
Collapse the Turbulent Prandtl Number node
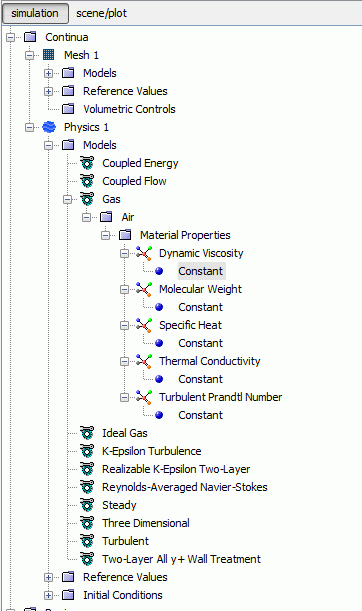tap(124, 397)
